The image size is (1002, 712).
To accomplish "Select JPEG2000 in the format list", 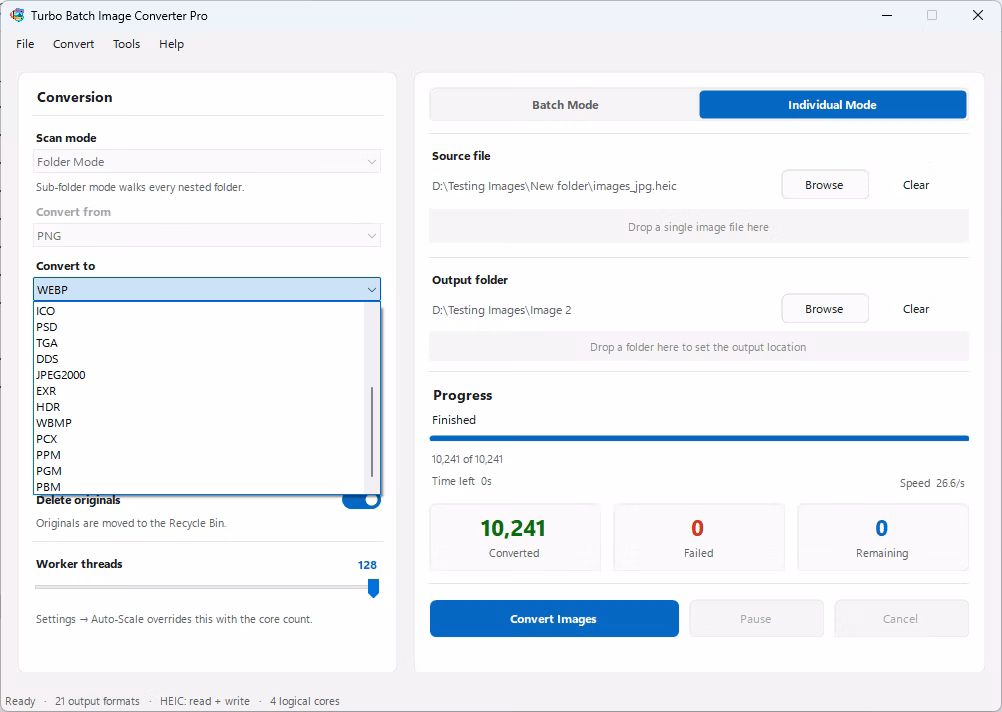I will point(199,375).
